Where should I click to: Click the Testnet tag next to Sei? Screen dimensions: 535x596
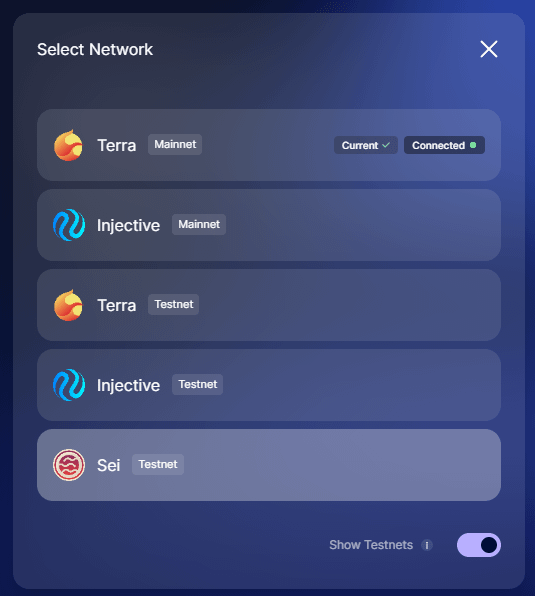(x=158, y=464)
